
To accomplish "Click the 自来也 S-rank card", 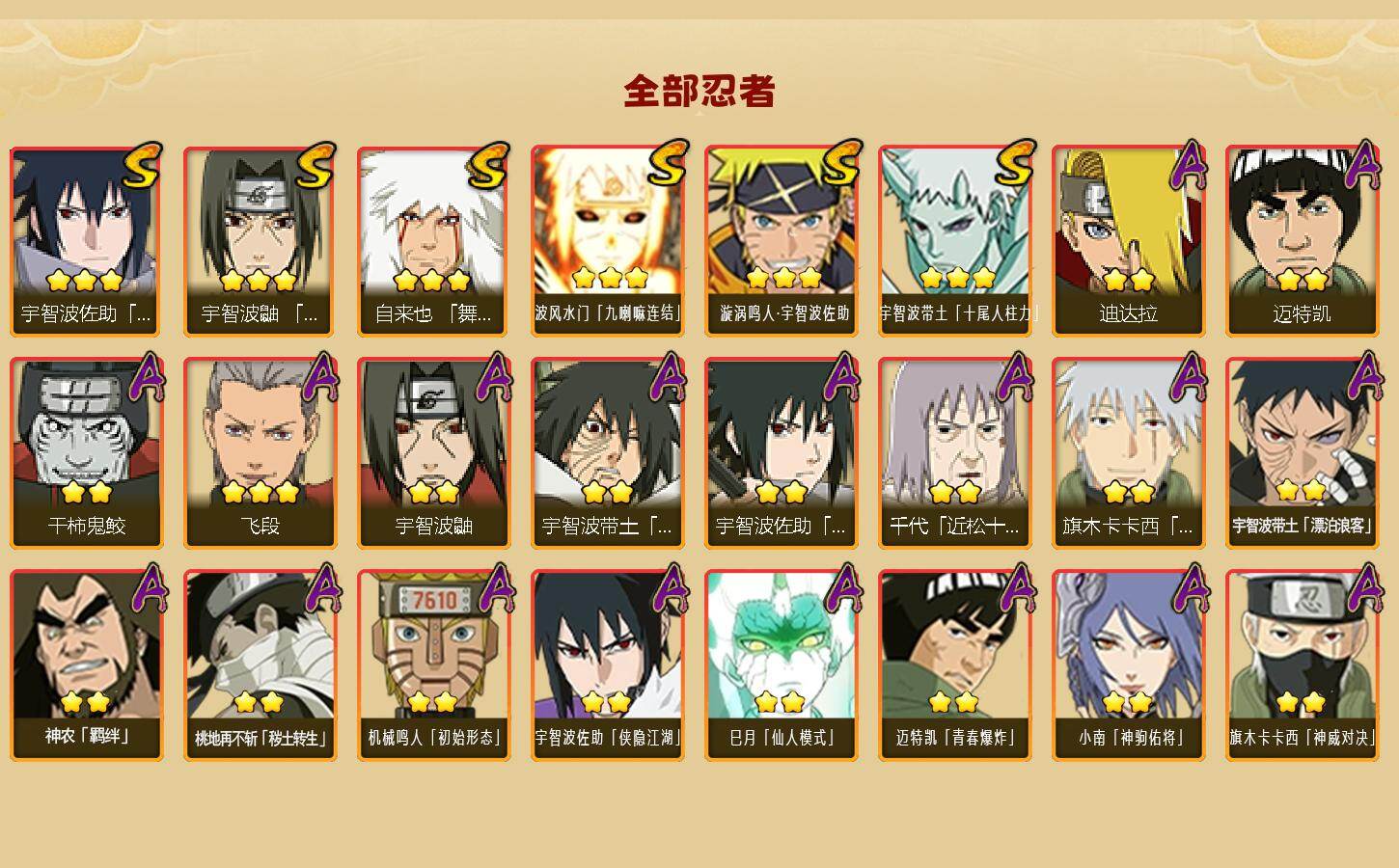I will 433,241.
